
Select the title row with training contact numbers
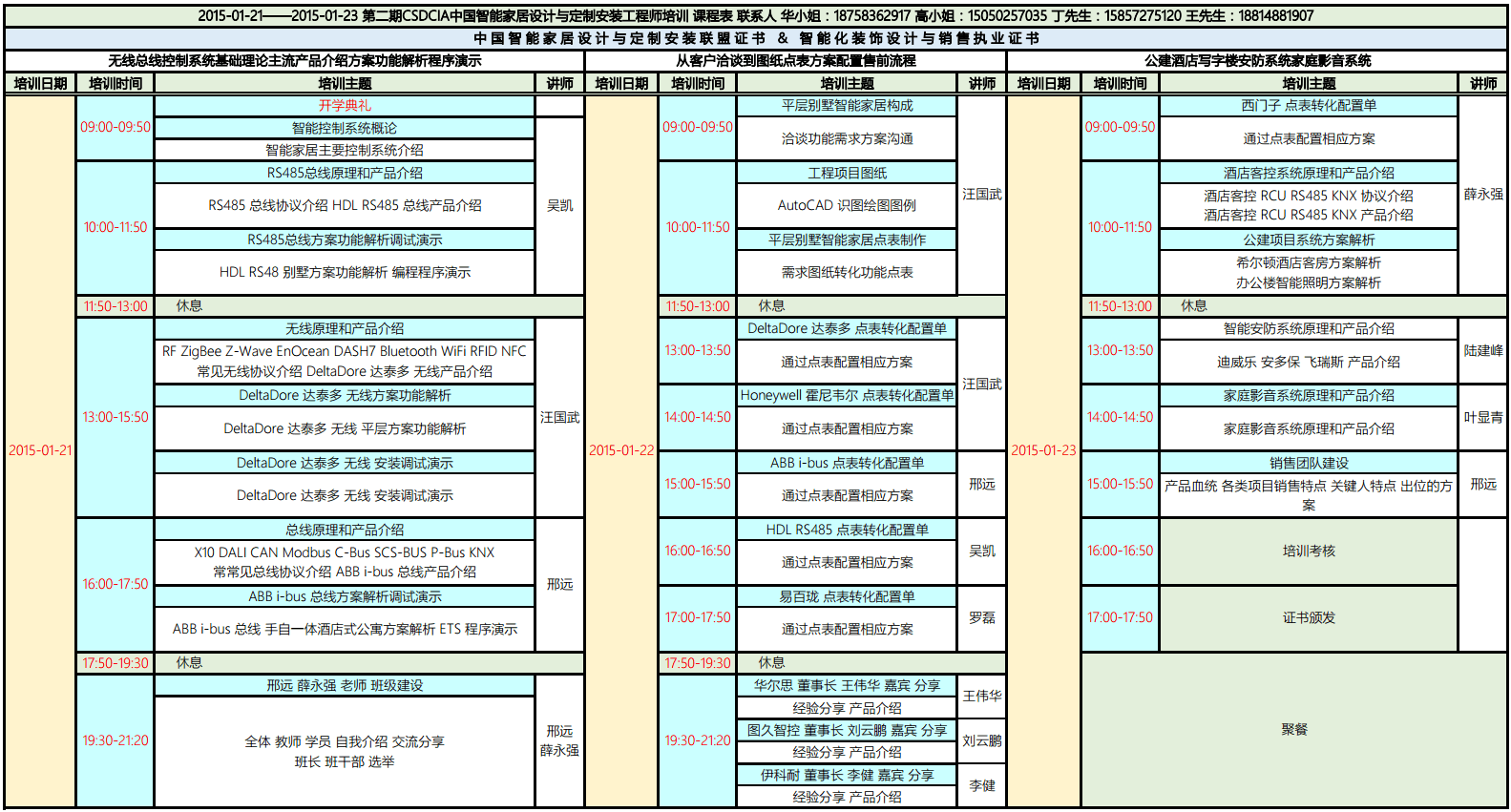pyautogui.click(x=755, y=15)
